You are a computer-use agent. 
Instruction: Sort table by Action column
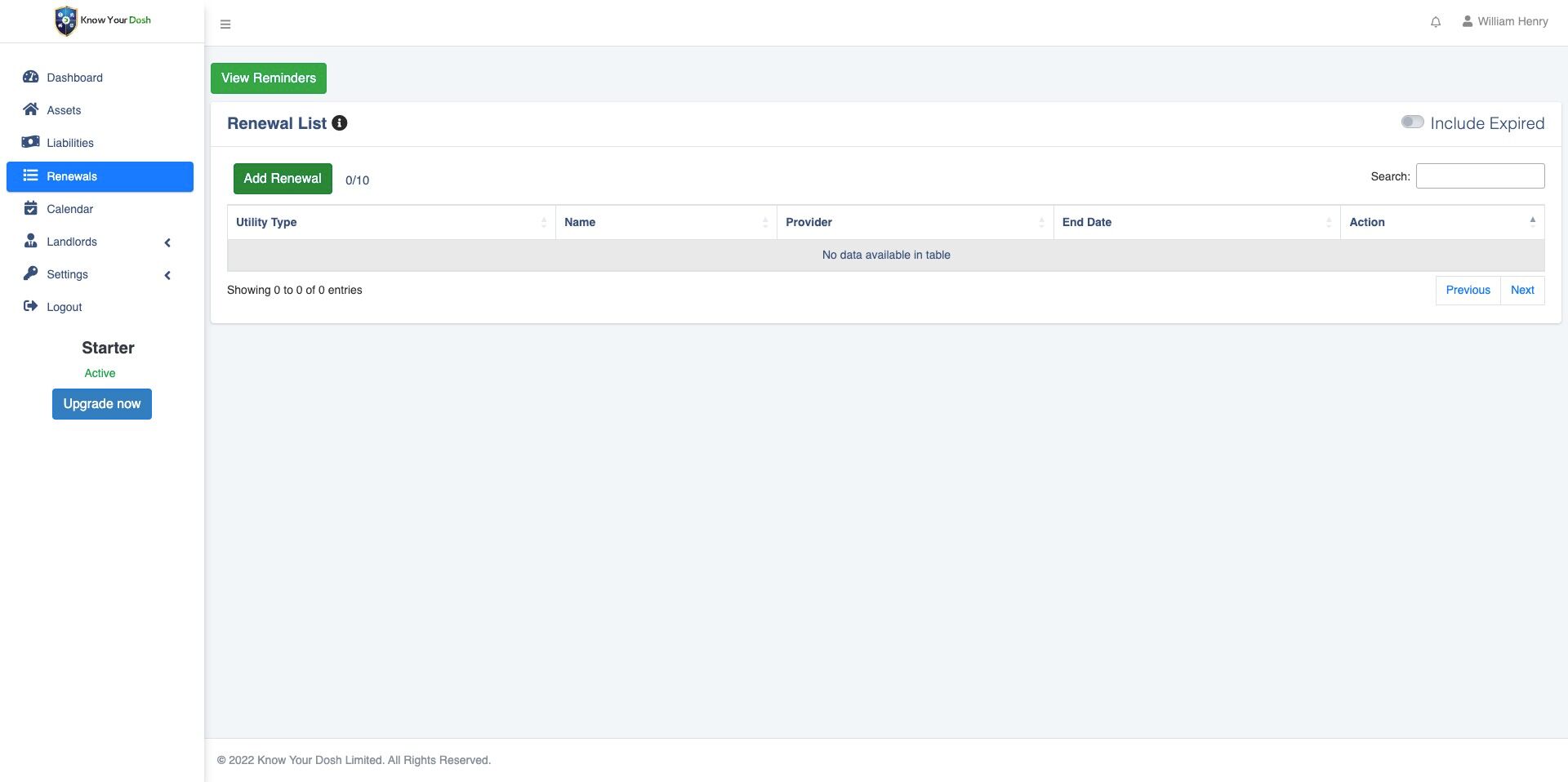[1442, 222]
